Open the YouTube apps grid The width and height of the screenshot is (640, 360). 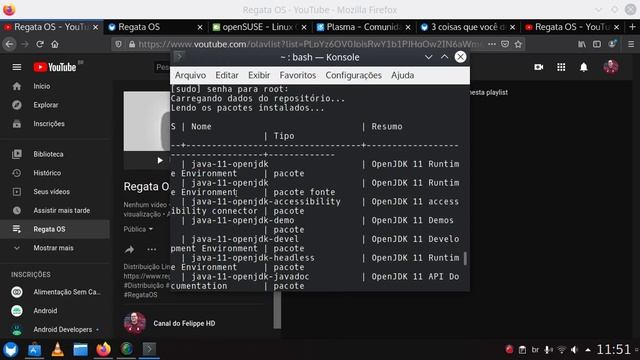(561, 67)
